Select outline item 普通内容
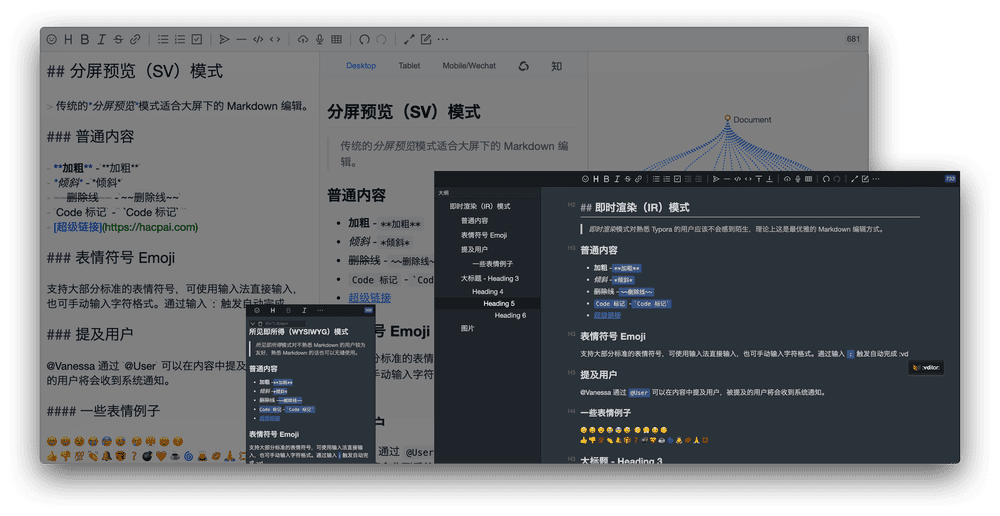Image resolution: width=1000 pixels, height=516 pixels. 474,221
